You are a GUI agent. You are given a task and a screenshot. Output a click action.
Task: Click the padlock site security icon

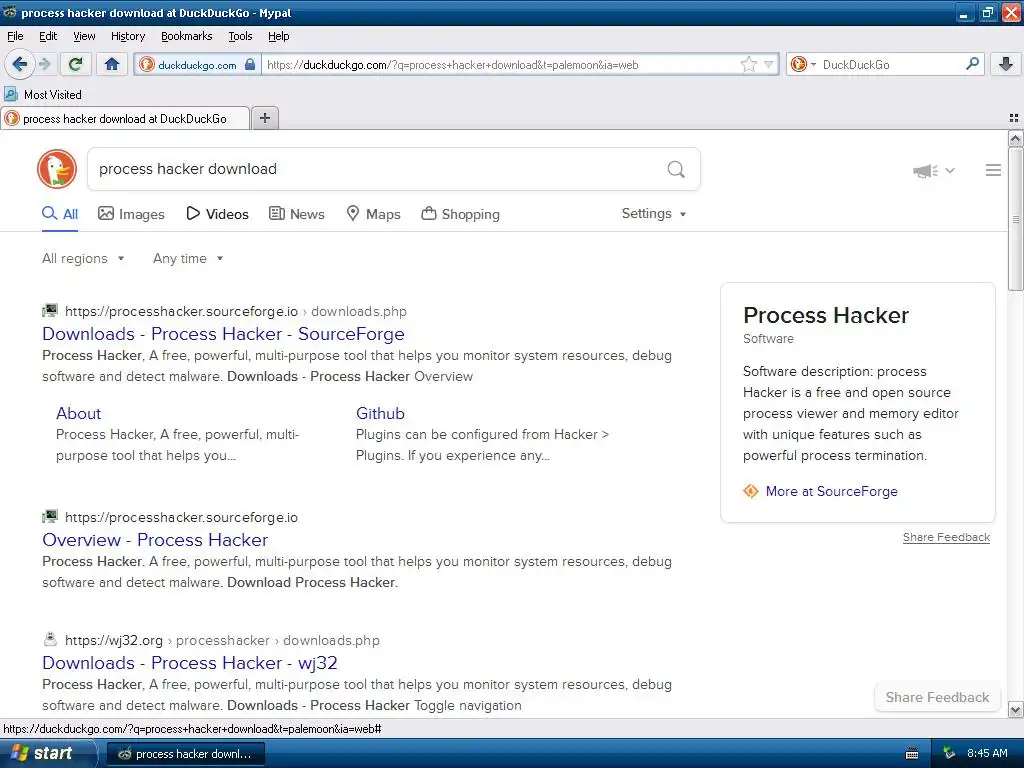(250, 64)
